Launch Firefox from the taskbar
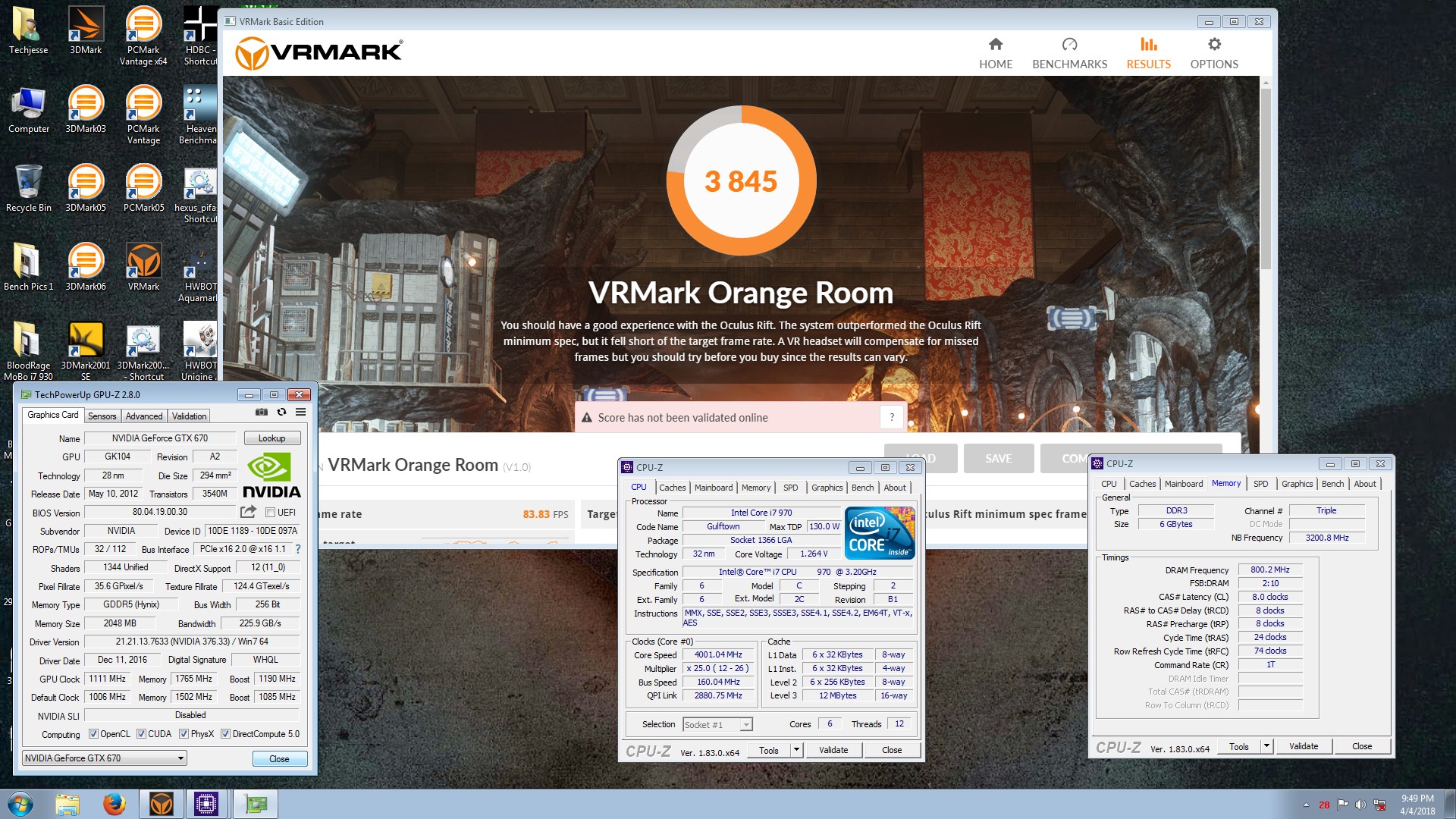1456x819 pixels. pos(115,804)
